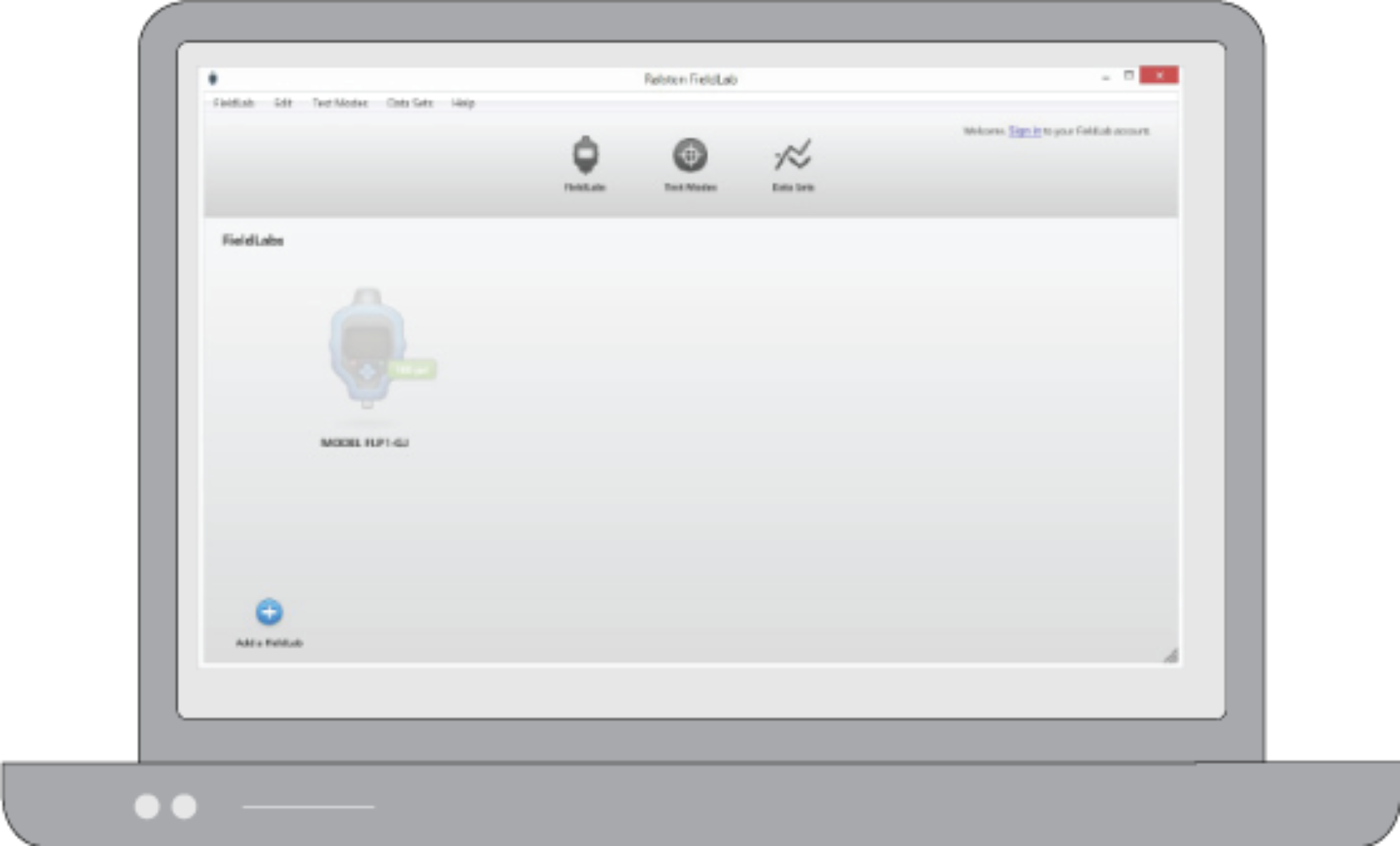Click the green psi badge on the device
This screenshot has width=1400, height=846.
click(412, 369)
